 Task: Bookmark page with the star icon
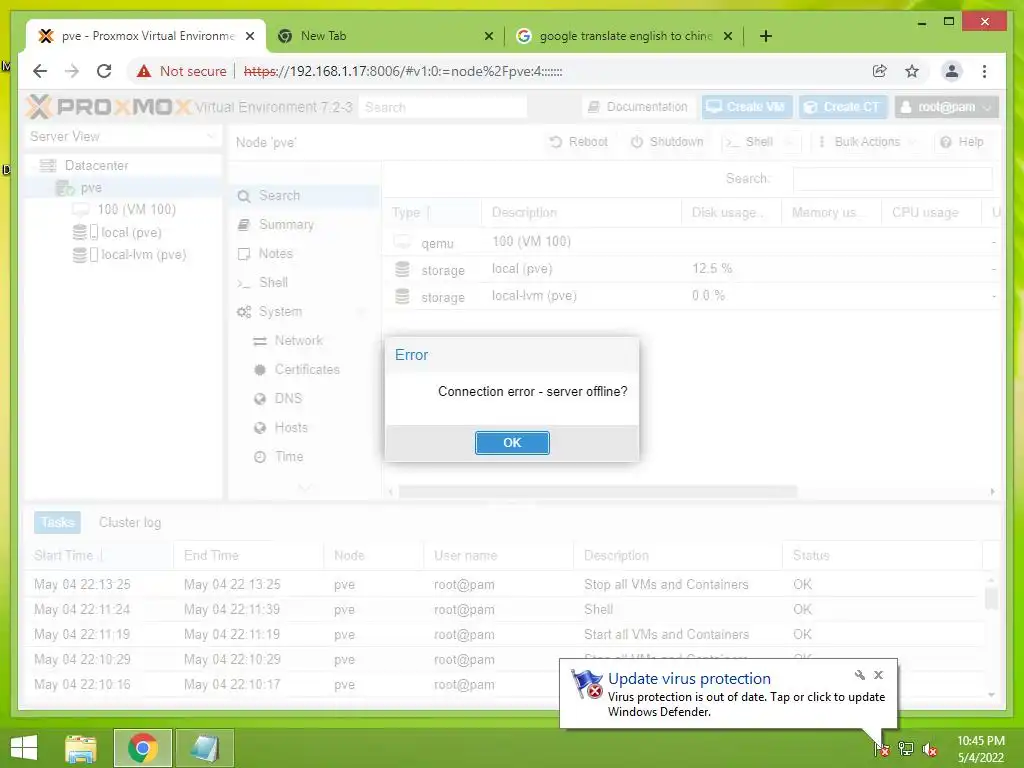click(x=912, y=71)
